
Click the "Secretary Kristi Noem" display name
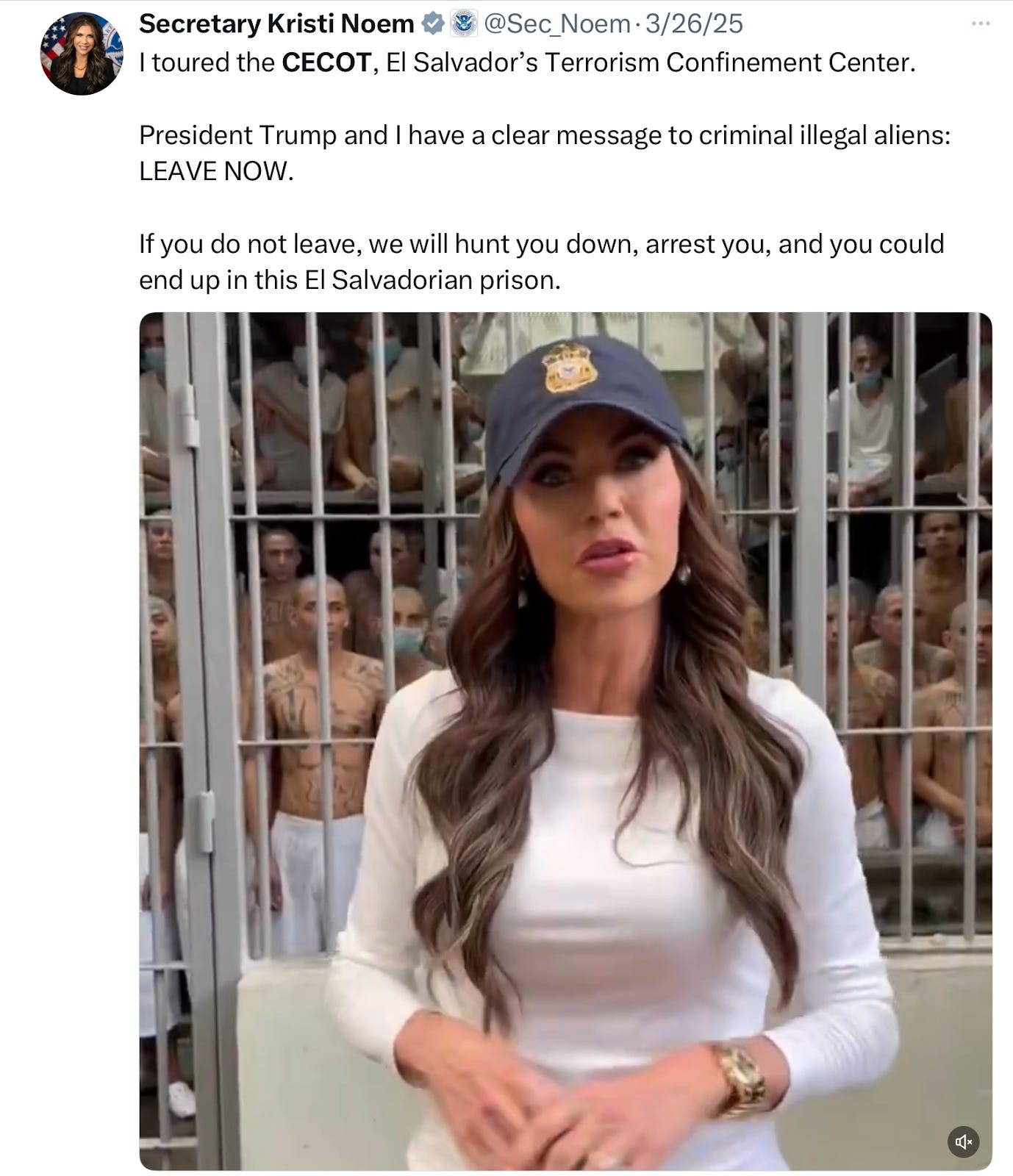(x=276, y=24)
